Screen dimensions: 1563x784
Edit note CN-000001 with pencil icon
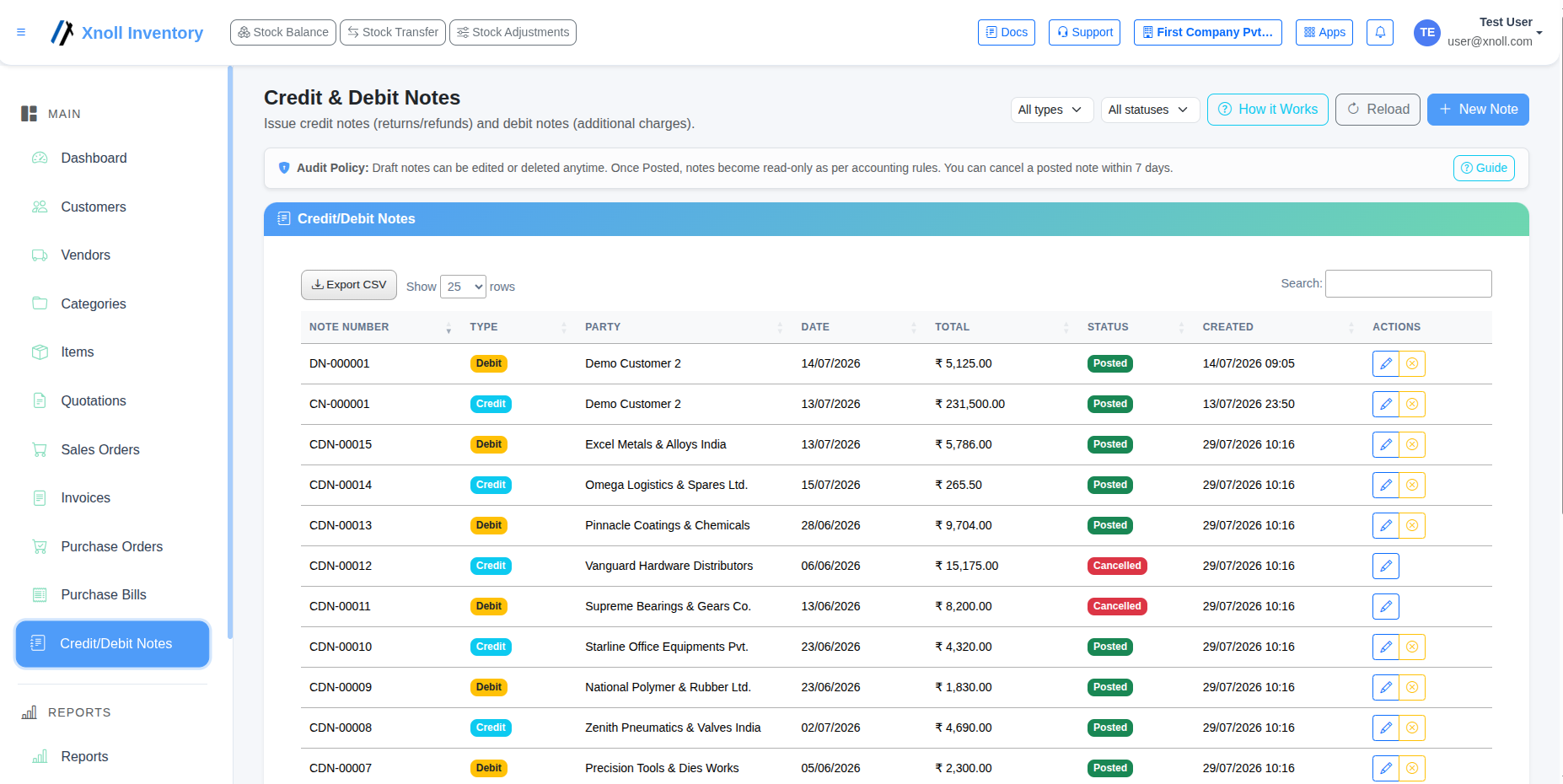click(x=1386, y=404)
